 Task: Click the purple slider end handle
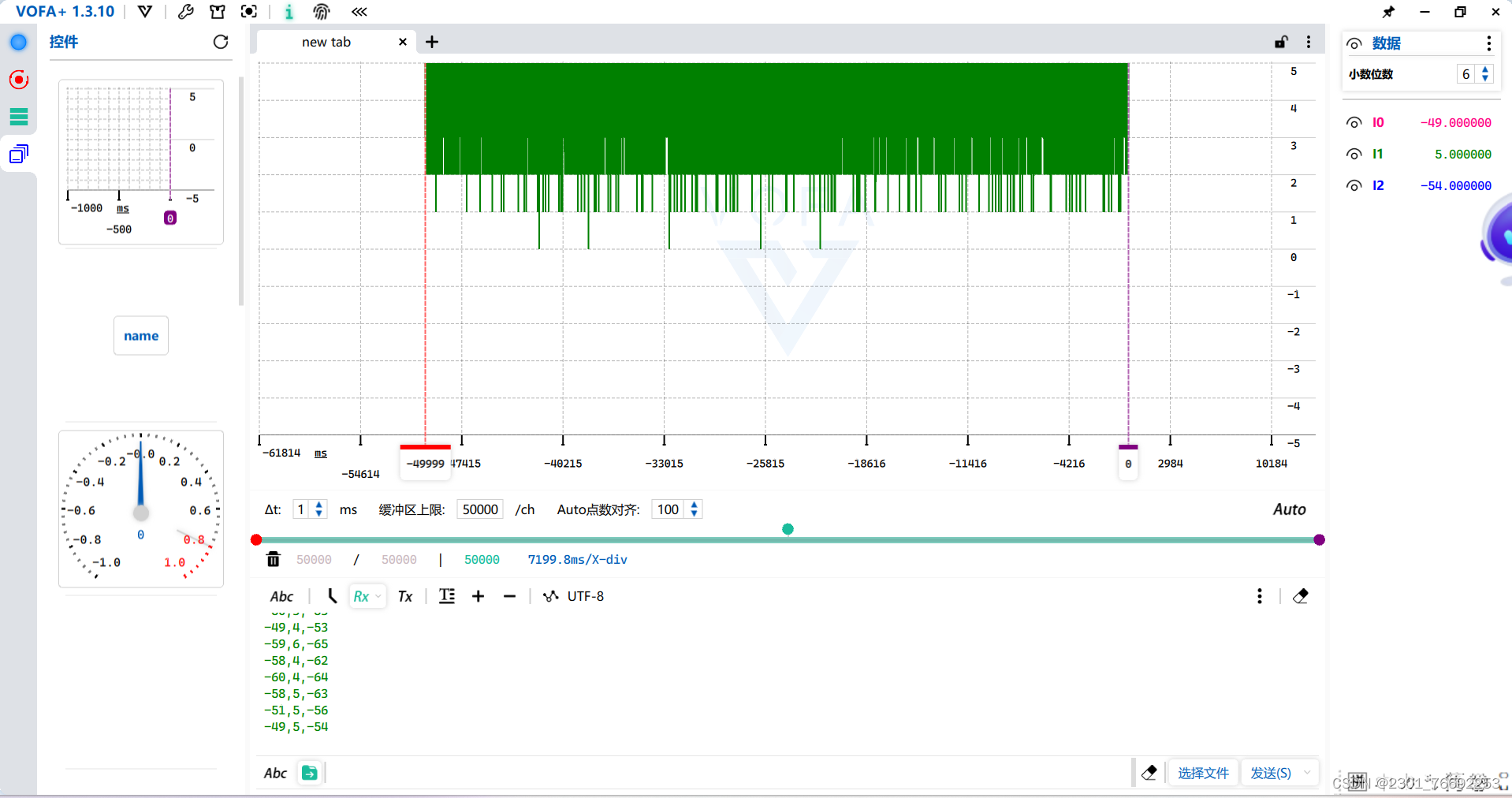[1319, 540]
